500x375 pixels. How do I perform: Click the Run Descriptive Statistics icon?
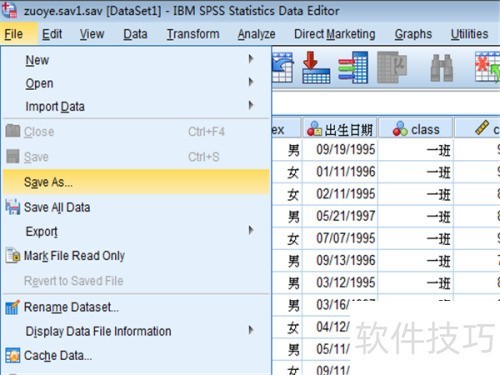[x=392, y=67]
